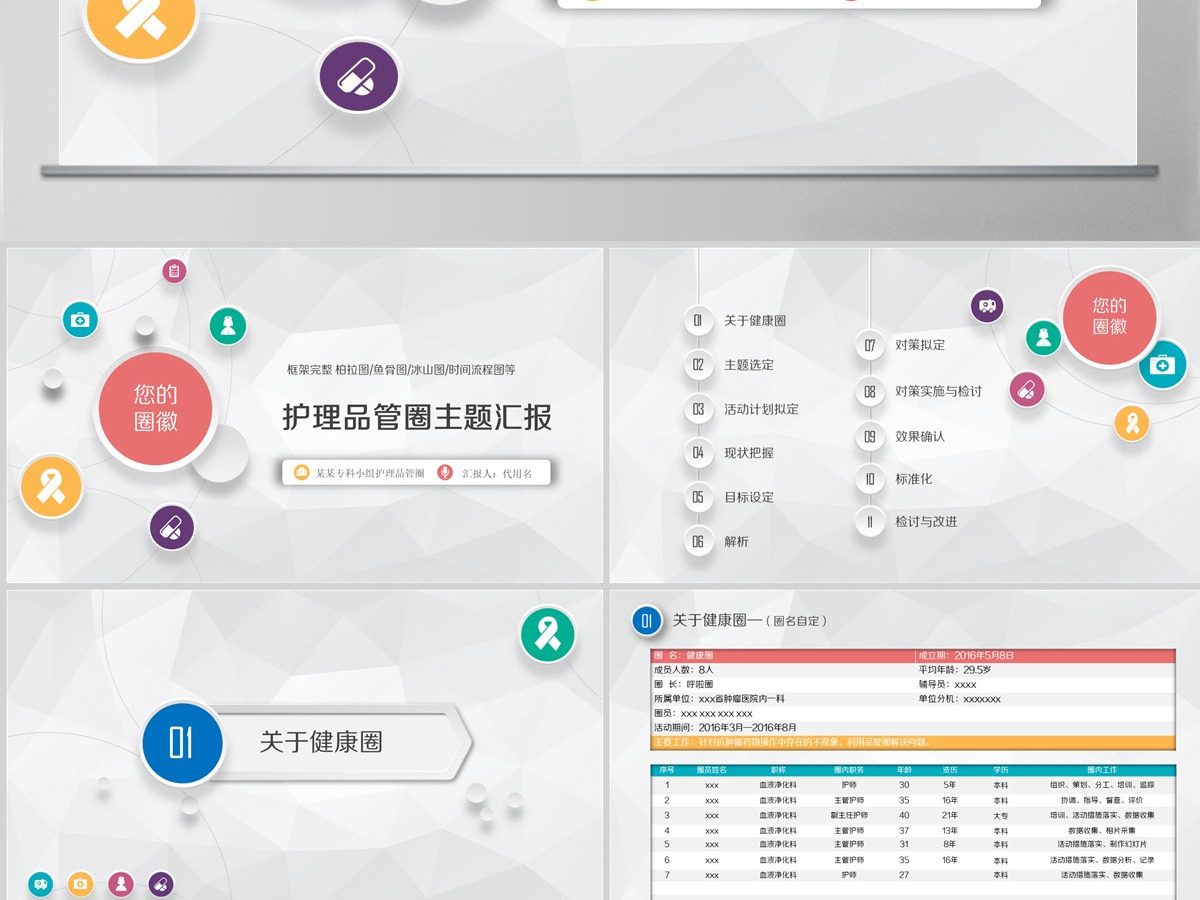The image size is (1200, 900).
Task: Click the text 某某专科小组护理品管圈
Action: coord(370,473)
